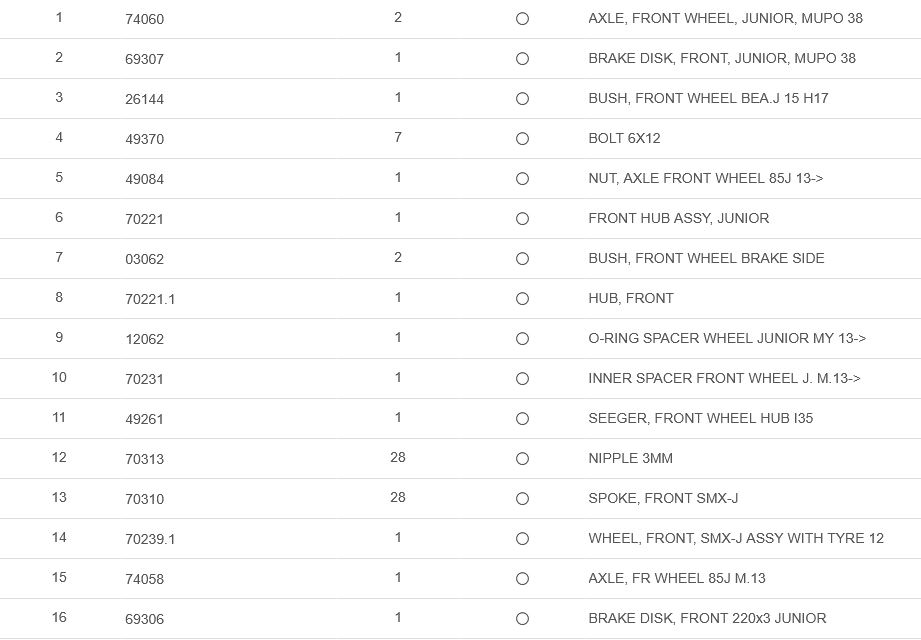Select the FRONT HUB ASSY, JUNIOR circle
This screenshot has height=640, width=921.
click(x=522, y=219)
